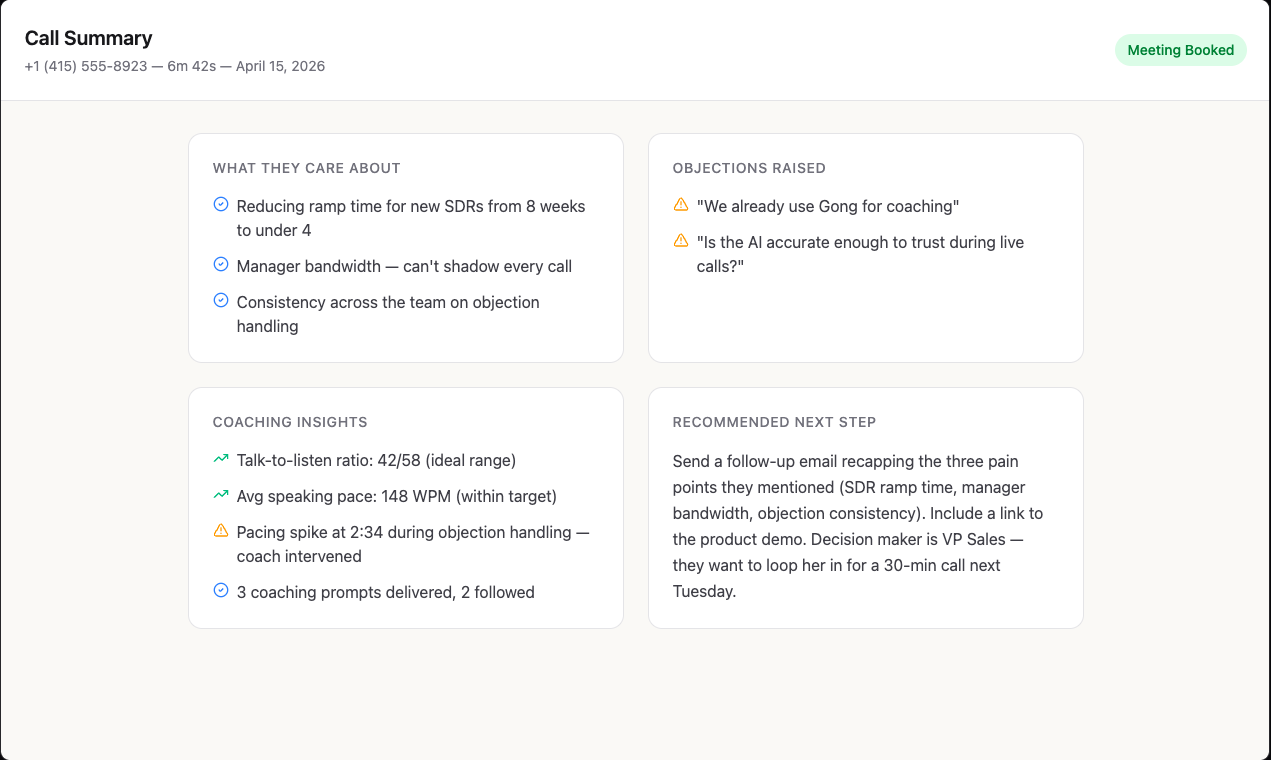
Task: Select the phone number +1 (415) 555-8923
Action: 86,66
